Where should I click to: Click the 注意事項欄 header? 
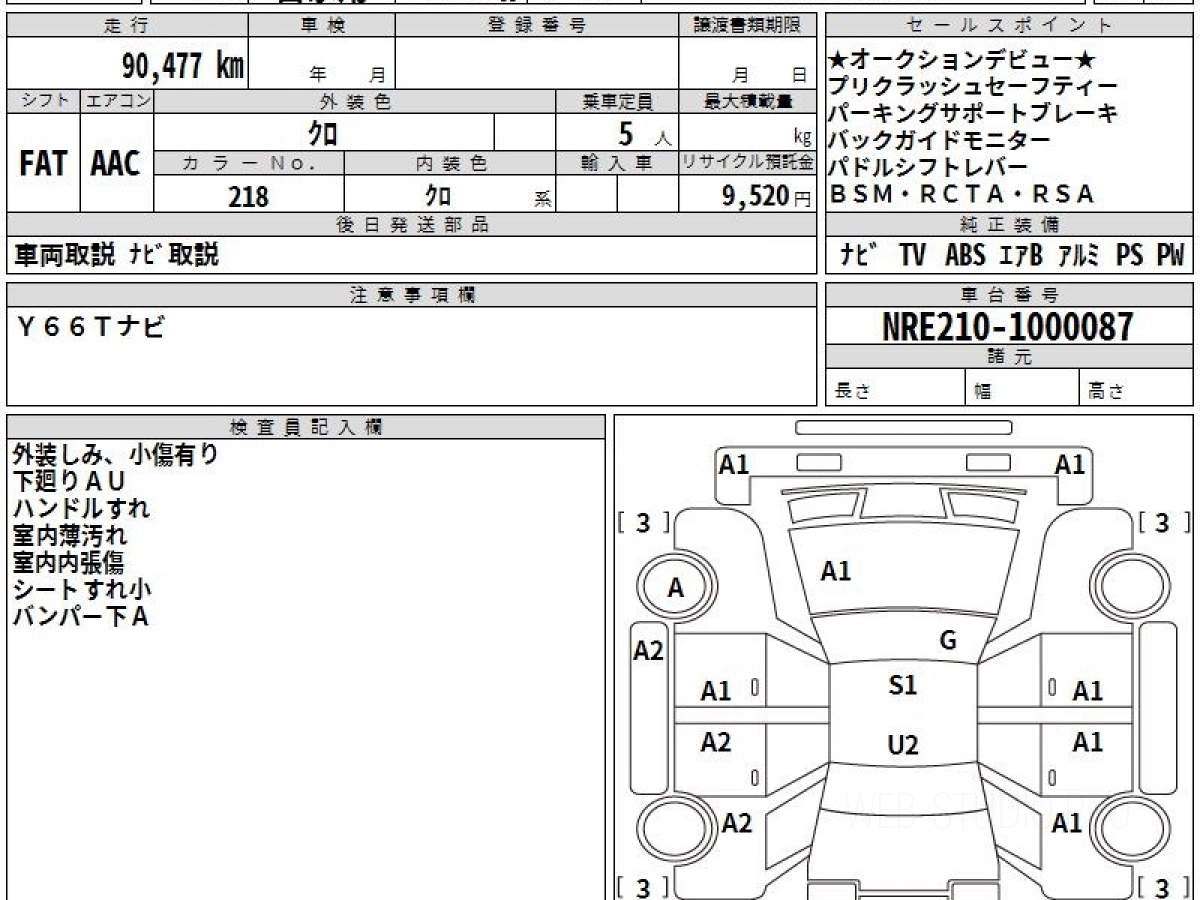411,294
